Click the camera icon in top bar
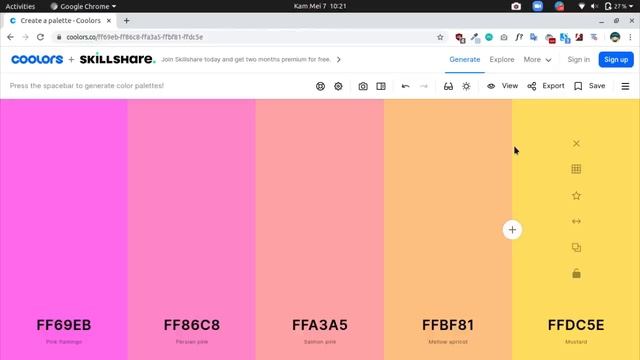Screen dimensions: 640x360 516,6
